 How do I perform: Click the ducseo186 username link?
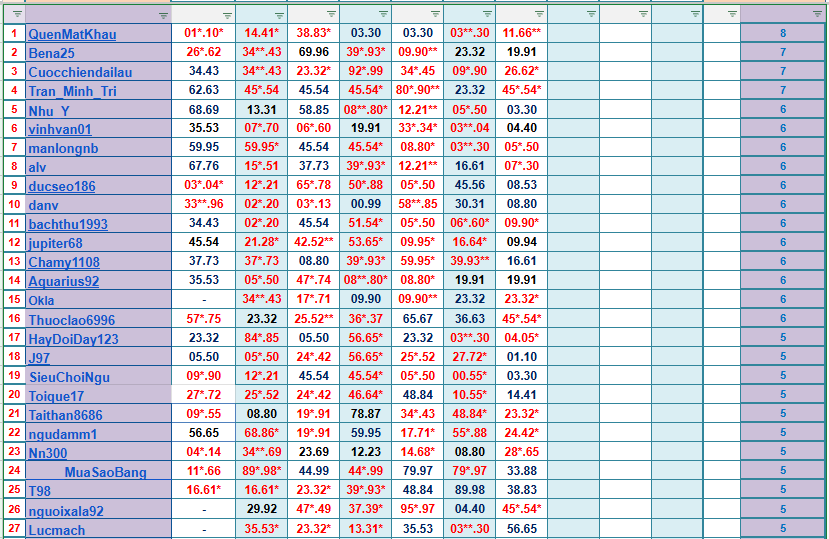click(x=62, y=186)
